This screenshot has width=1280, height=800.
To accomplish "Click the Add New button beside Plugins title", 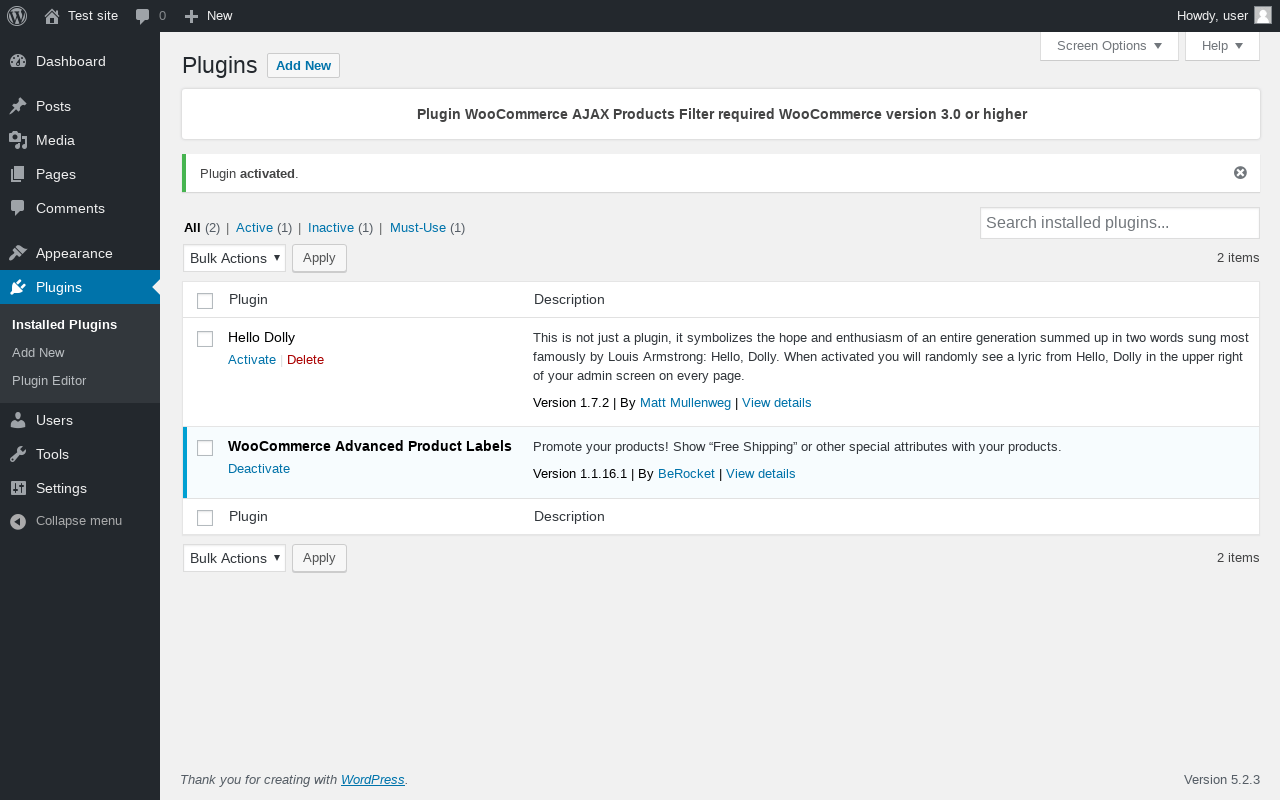I will [x=303, y=66].
